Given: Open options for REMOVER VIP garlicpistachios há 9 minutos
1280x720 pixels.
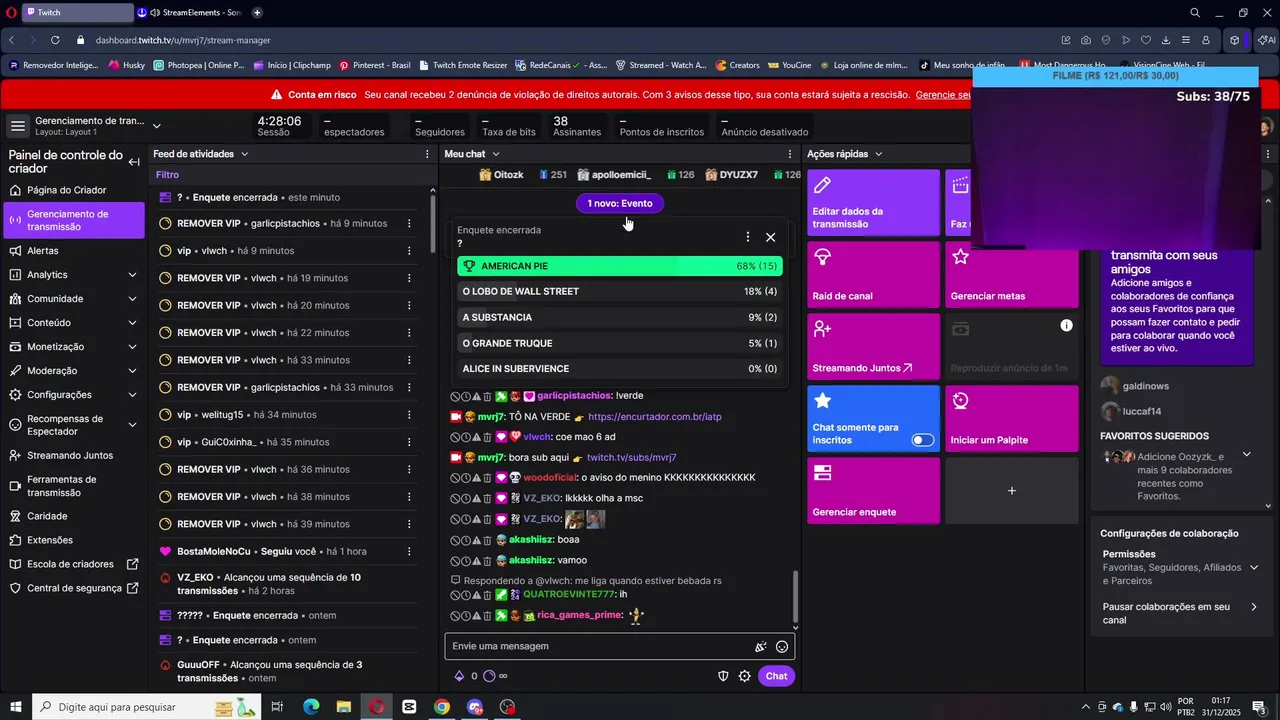Looking at the screenshot, I should (x=409, y=224).
